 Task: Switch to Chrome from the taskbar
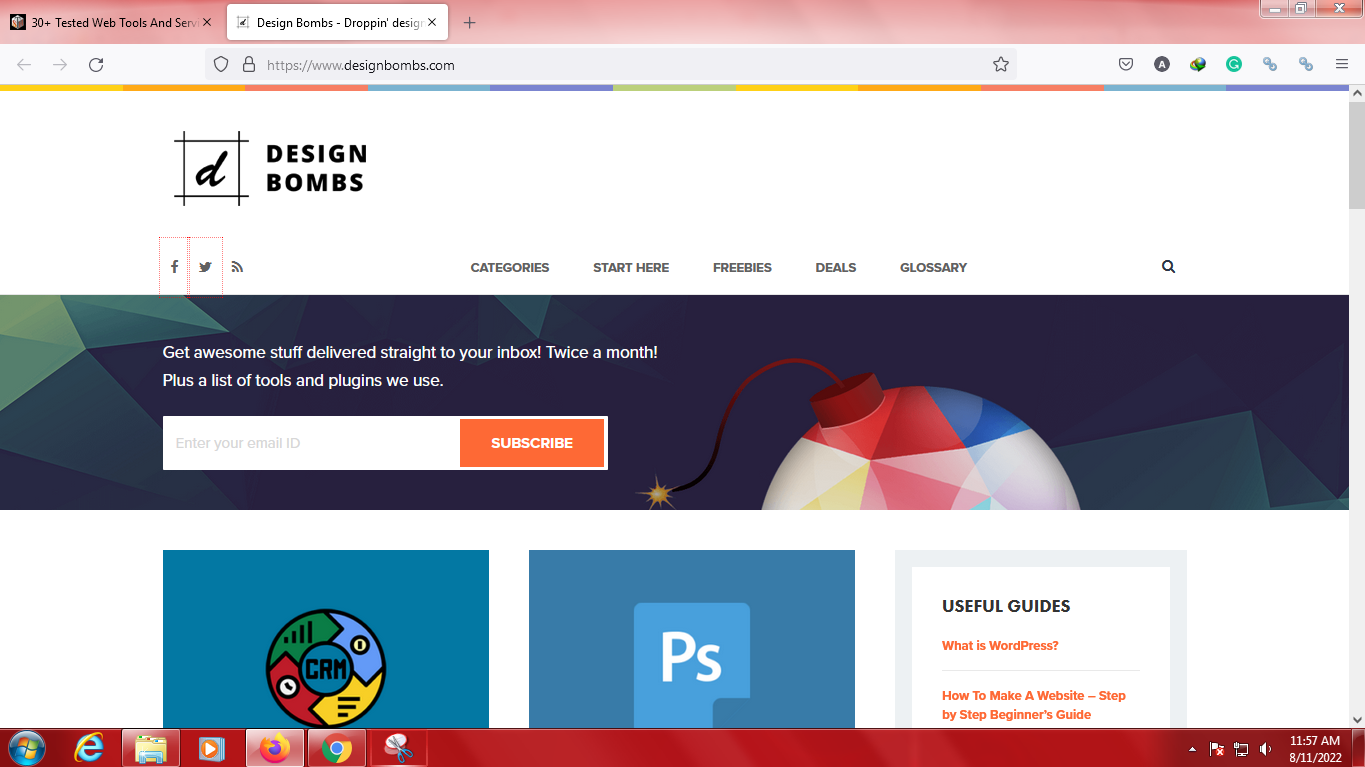pyautogui.click(x=337, y=748)
